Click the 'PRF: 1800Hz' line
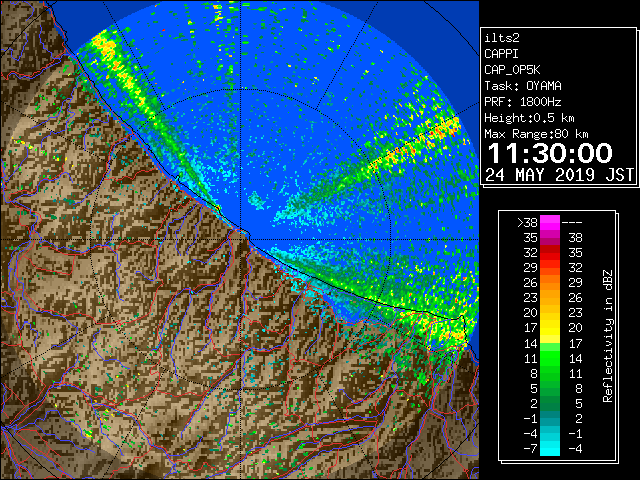Screen dimensions: 640x480 click(x=523, y=102)
